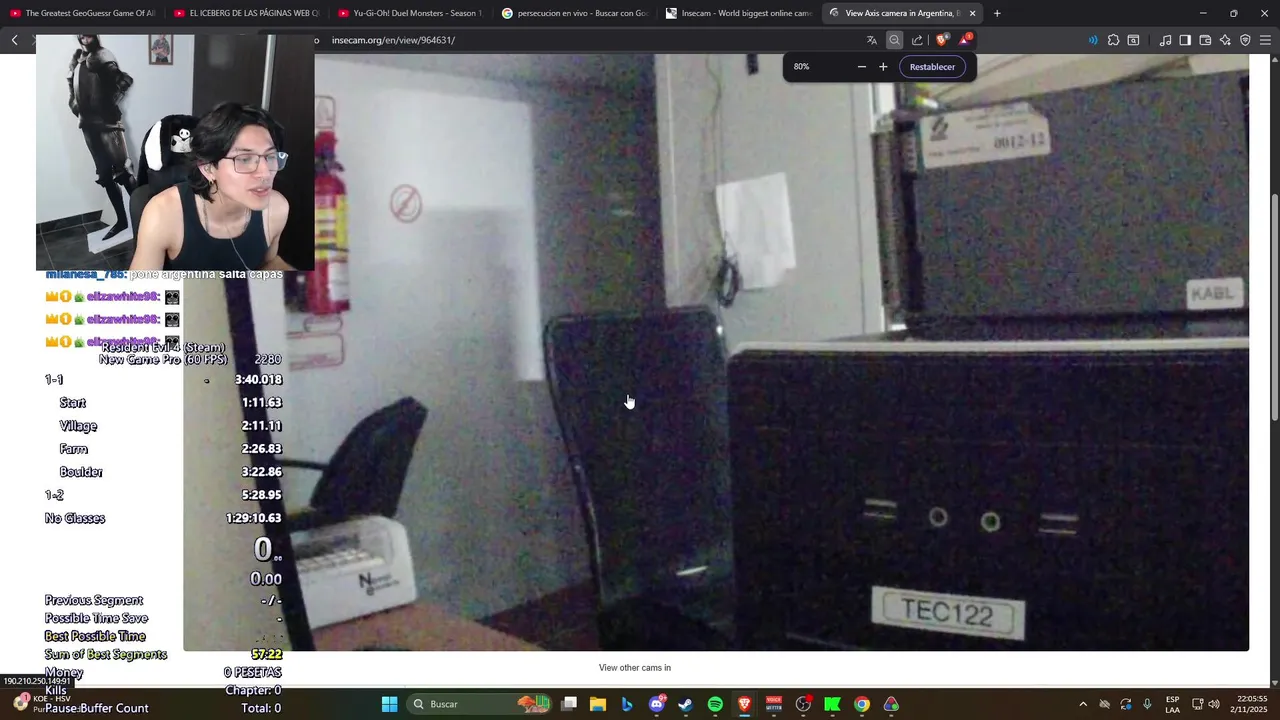Click the Boulder split row in timer
1280x720 pixels.
[163, 472]
